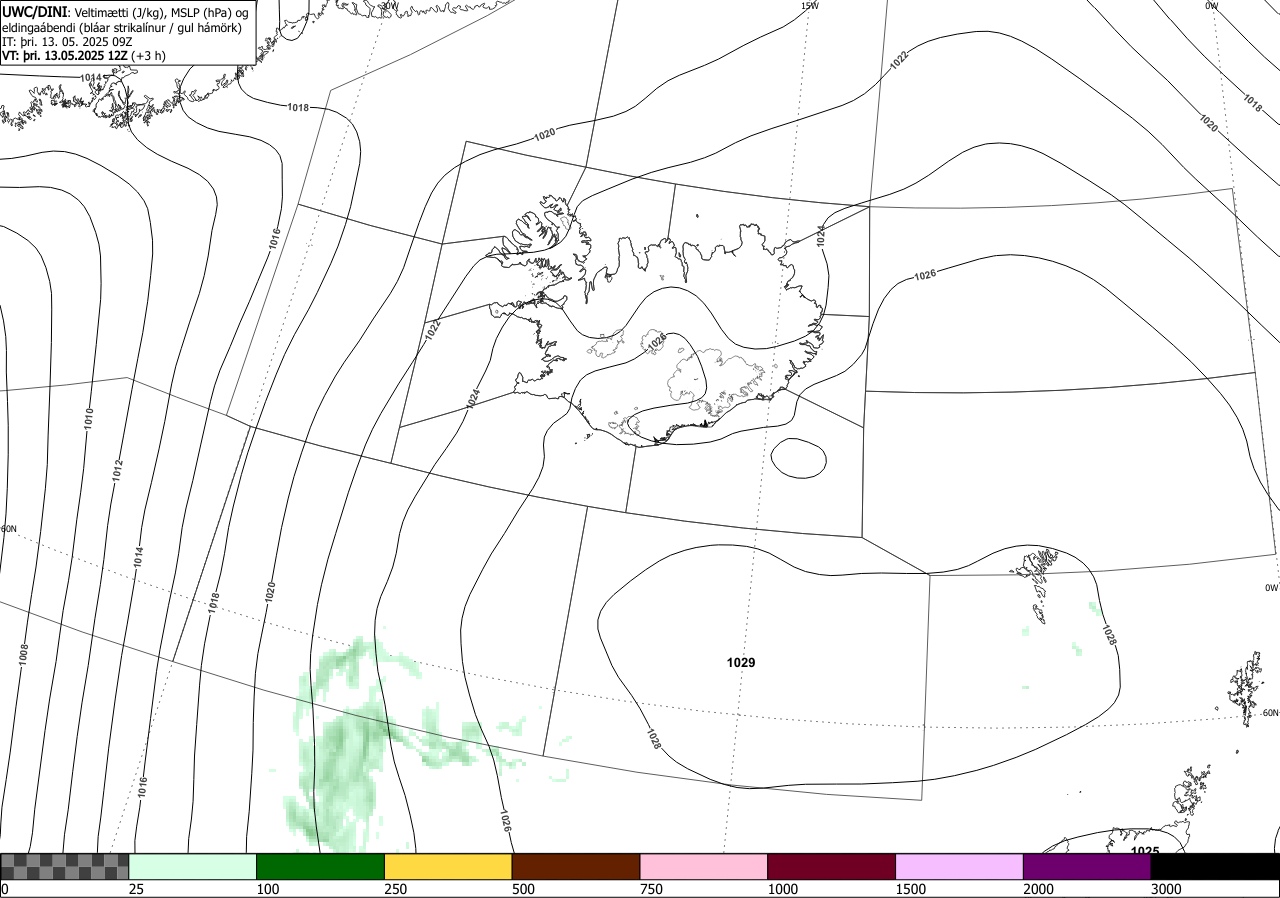
Task: Click the legend value 3000
Action: click(x=1166, y=889)
